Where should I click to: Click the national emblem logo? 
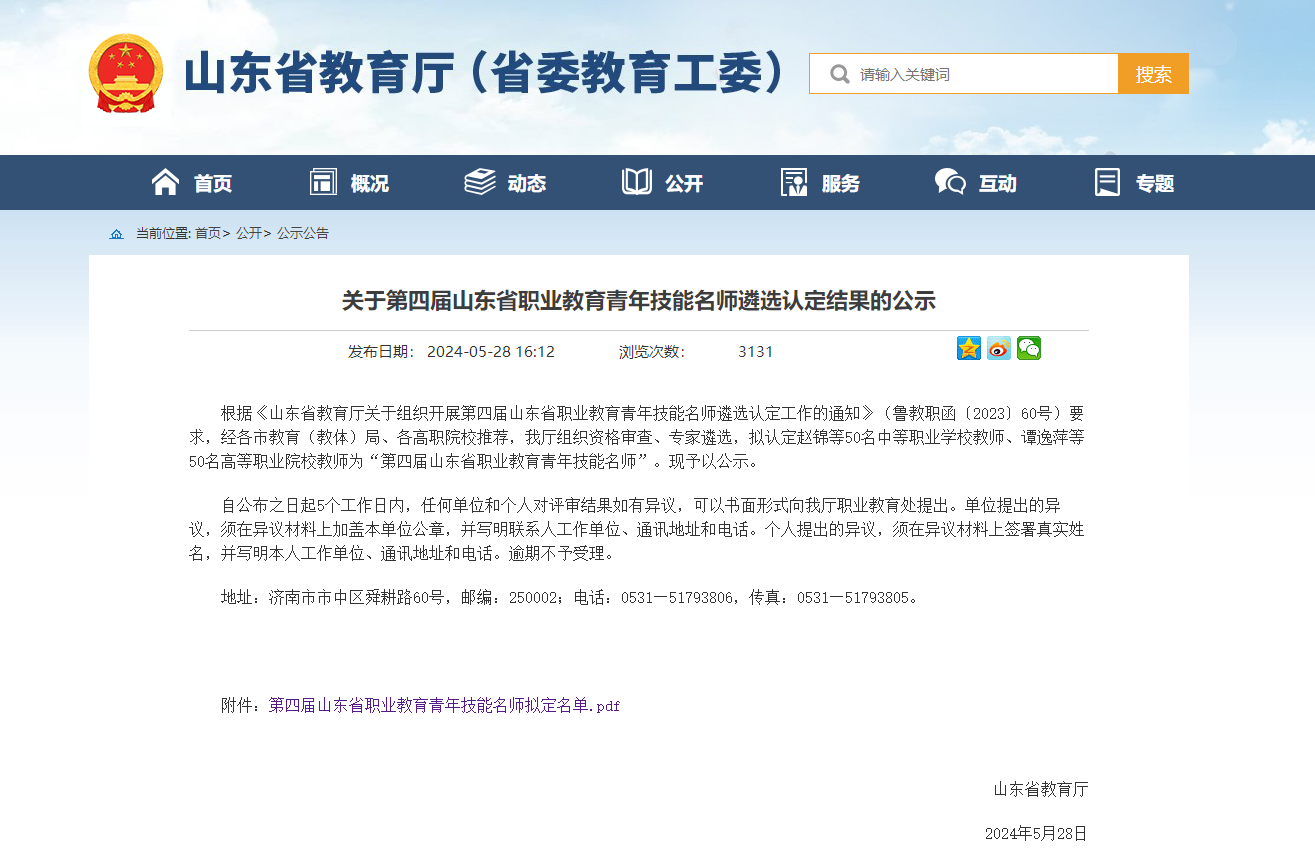tap(125, 73)
